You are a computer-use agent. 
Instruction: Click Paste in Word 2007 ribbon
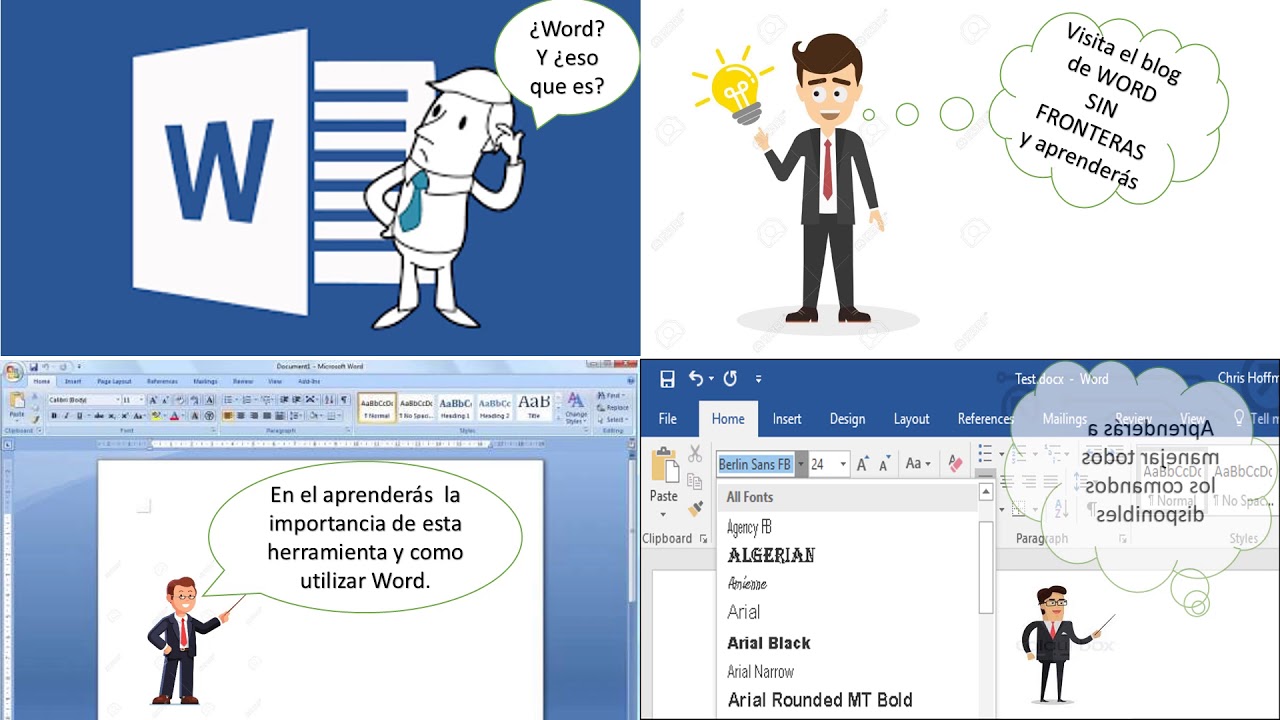click(x=17, y=405)
